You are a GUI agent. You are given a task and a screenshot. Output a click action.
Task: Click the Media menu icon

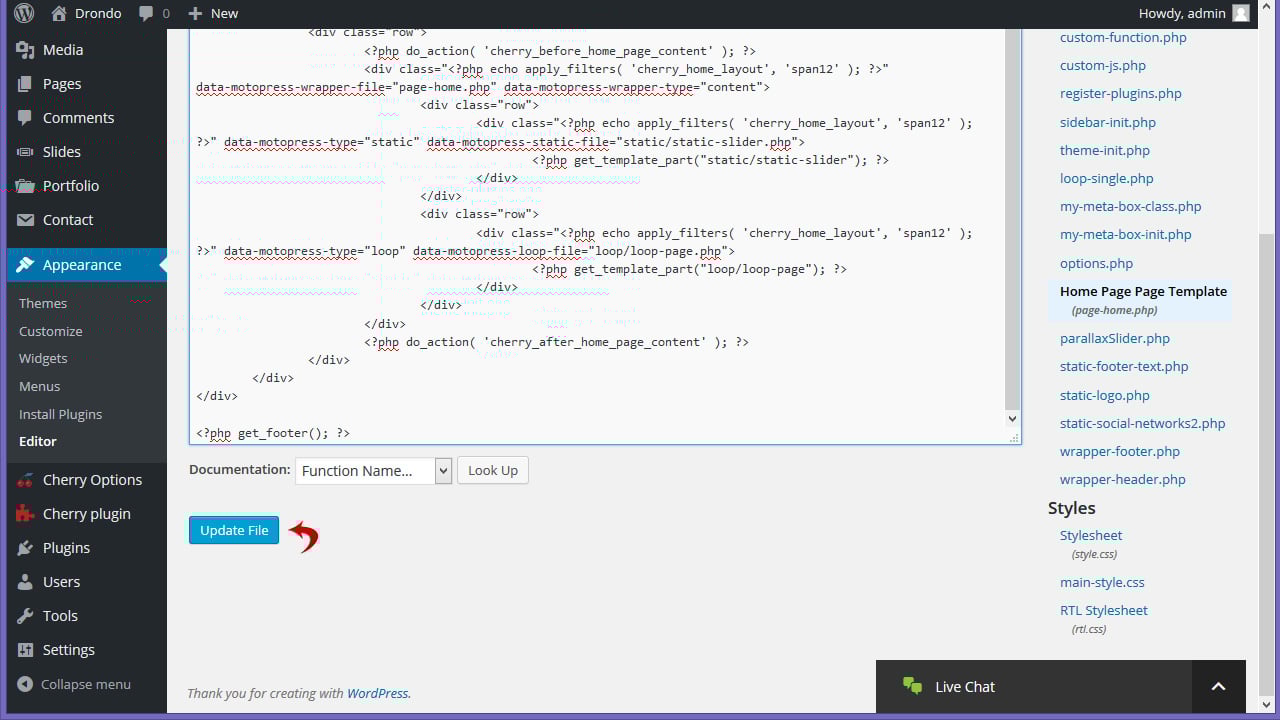tap(25, 50)
